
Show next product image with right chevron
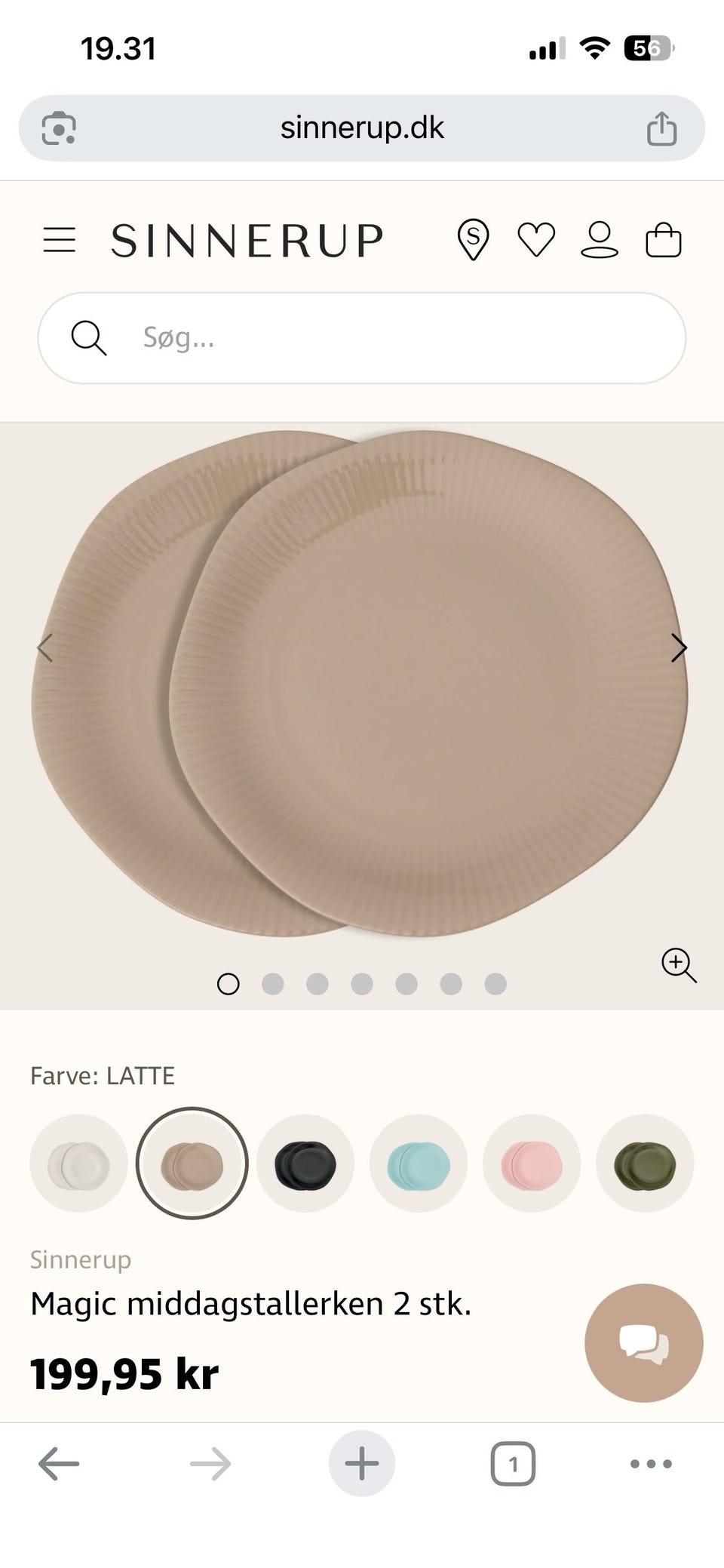point(679,648)
